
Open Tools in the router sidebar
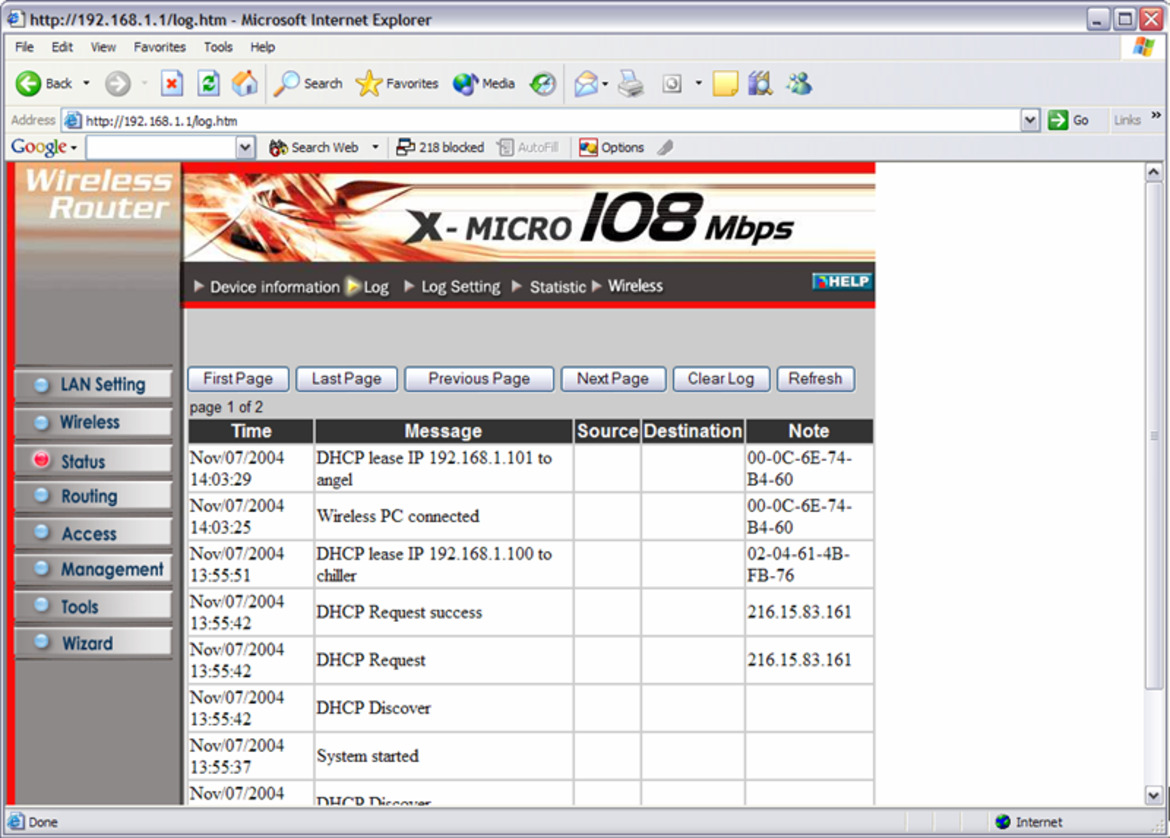(93, 607)
